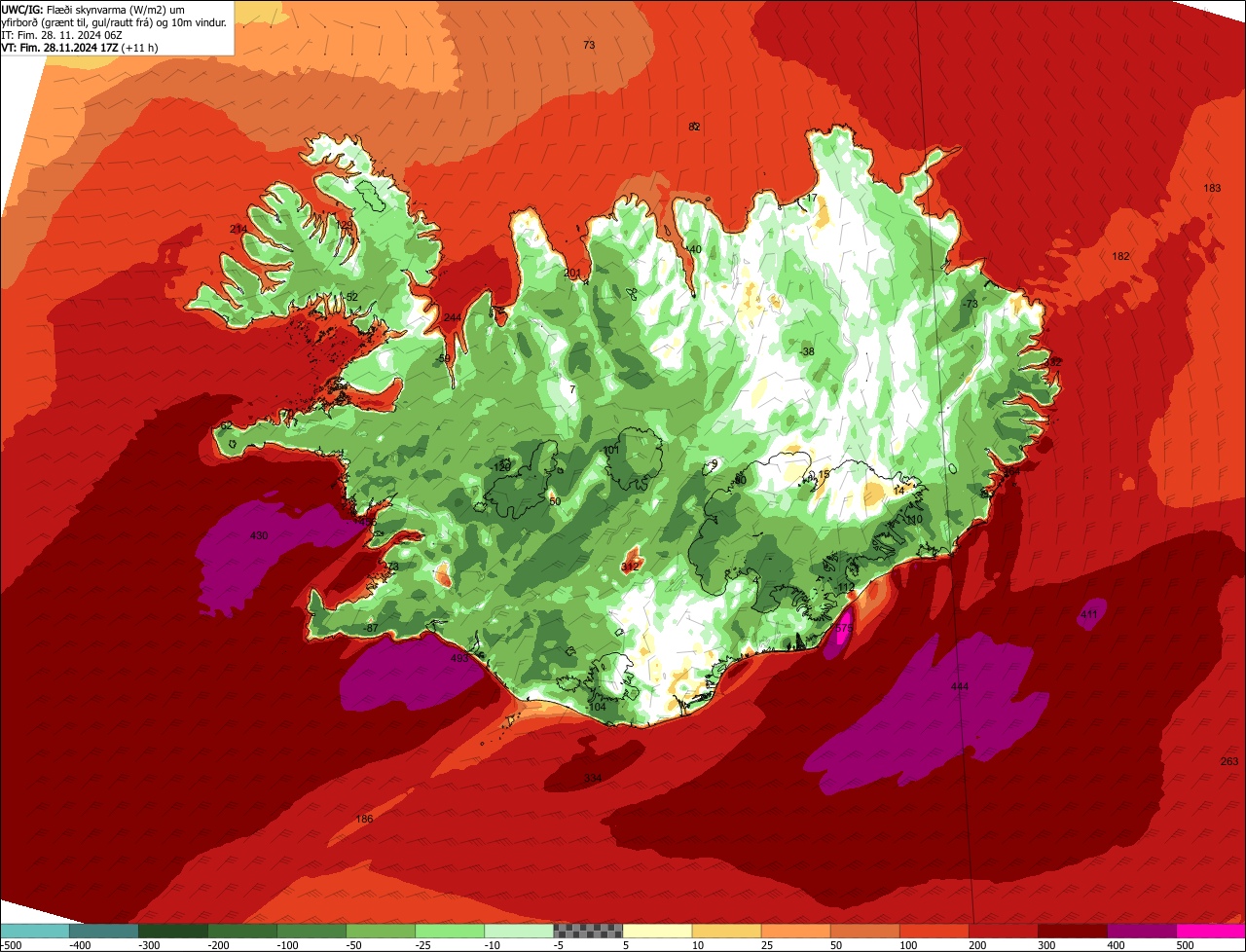Choose the palest green -10 to -5 swatch

point(519,931)
